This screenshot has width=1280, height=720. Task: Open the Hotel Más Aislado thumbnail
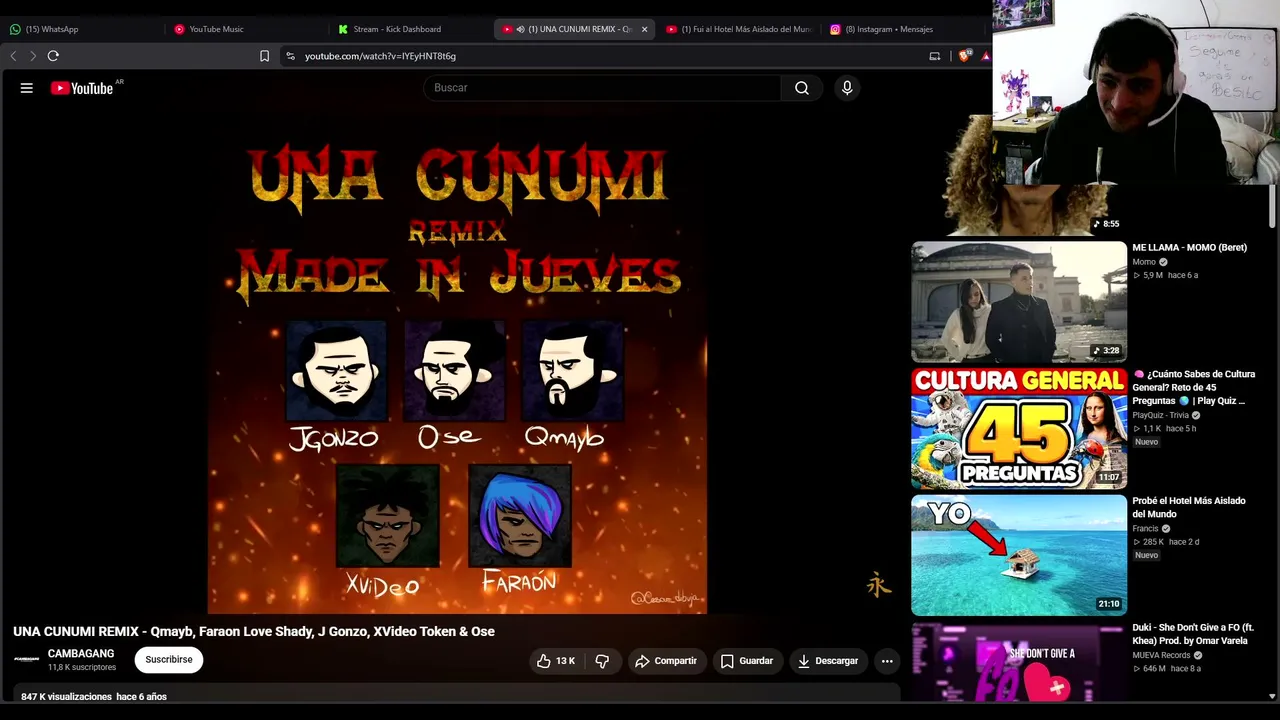(1019, 556)
